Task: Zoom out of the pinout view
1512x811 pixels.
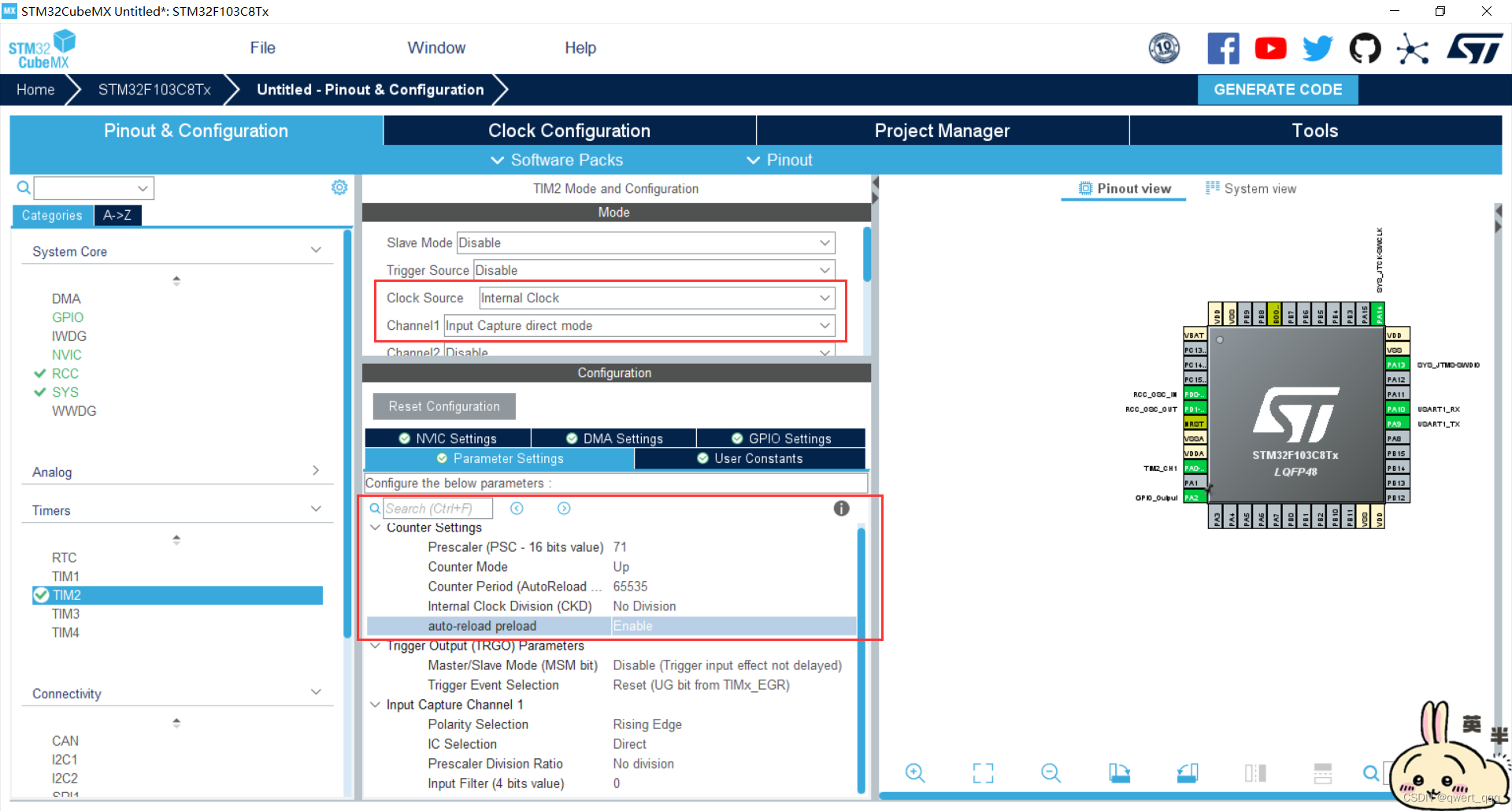Action: pyautogui.click(x=1051, y=773)
